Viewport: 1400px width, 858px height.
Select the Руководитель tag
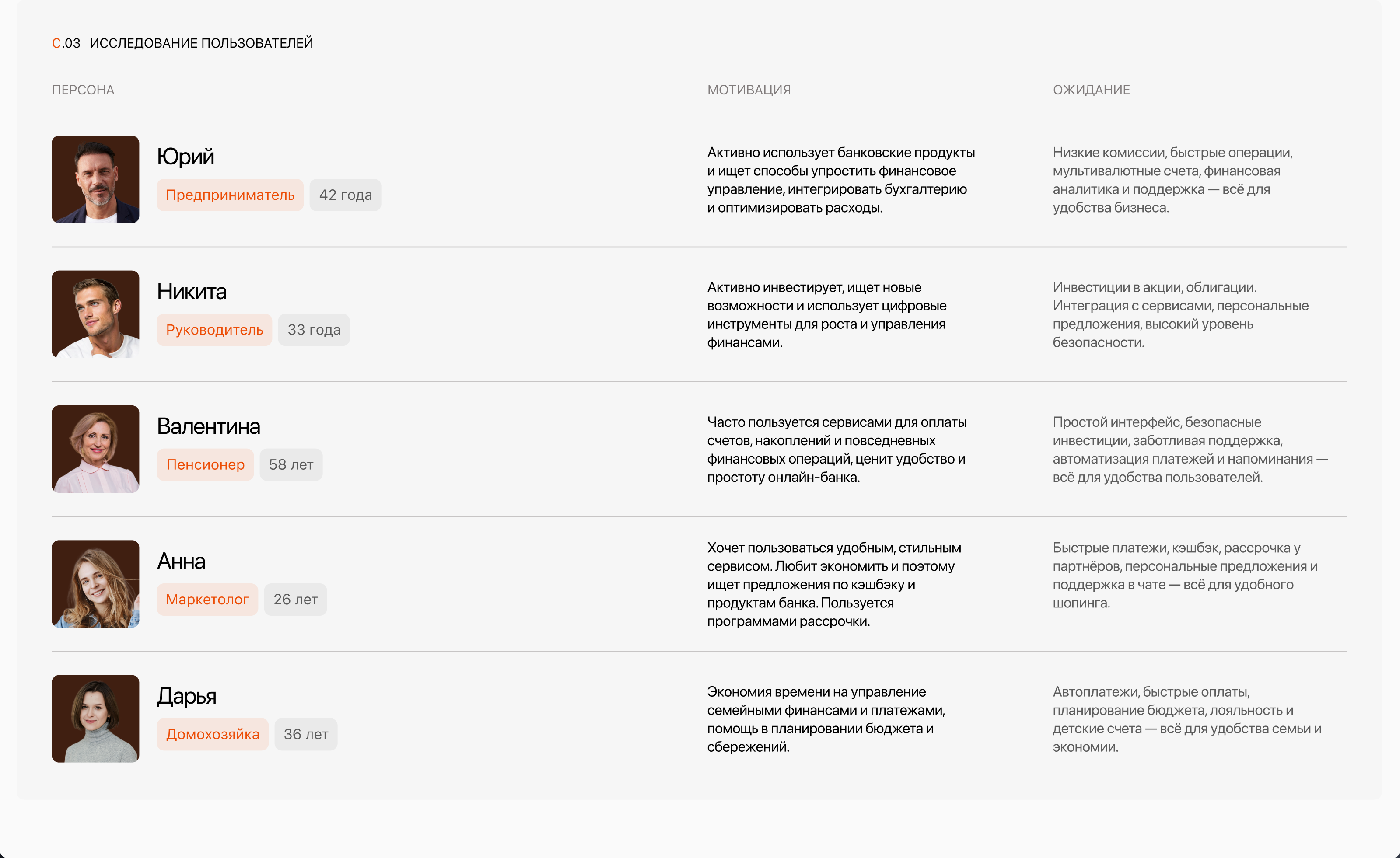(214, 330)
